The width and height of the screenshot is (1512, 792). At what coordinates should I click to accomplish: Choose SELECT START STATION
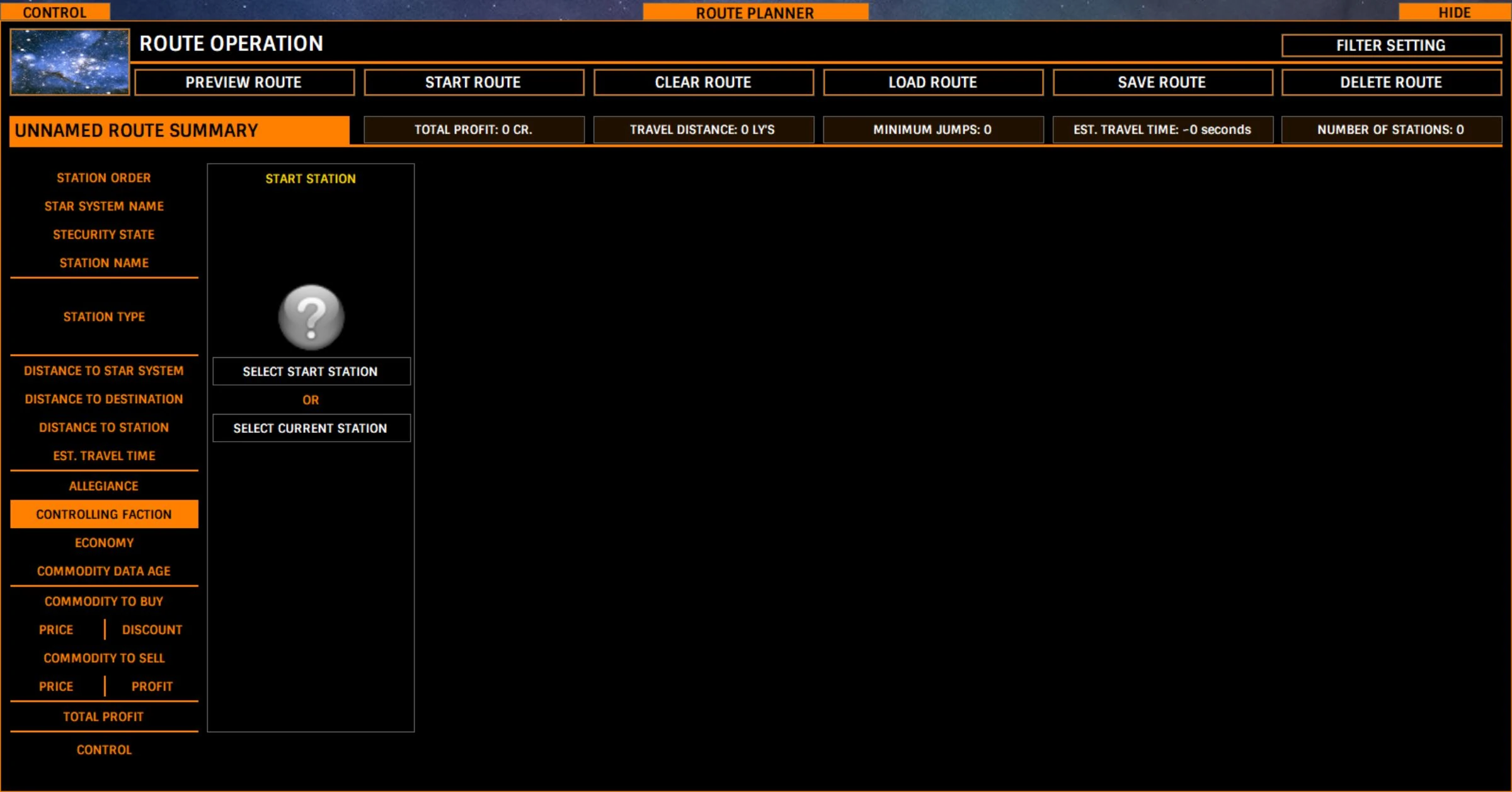point(311,372)
